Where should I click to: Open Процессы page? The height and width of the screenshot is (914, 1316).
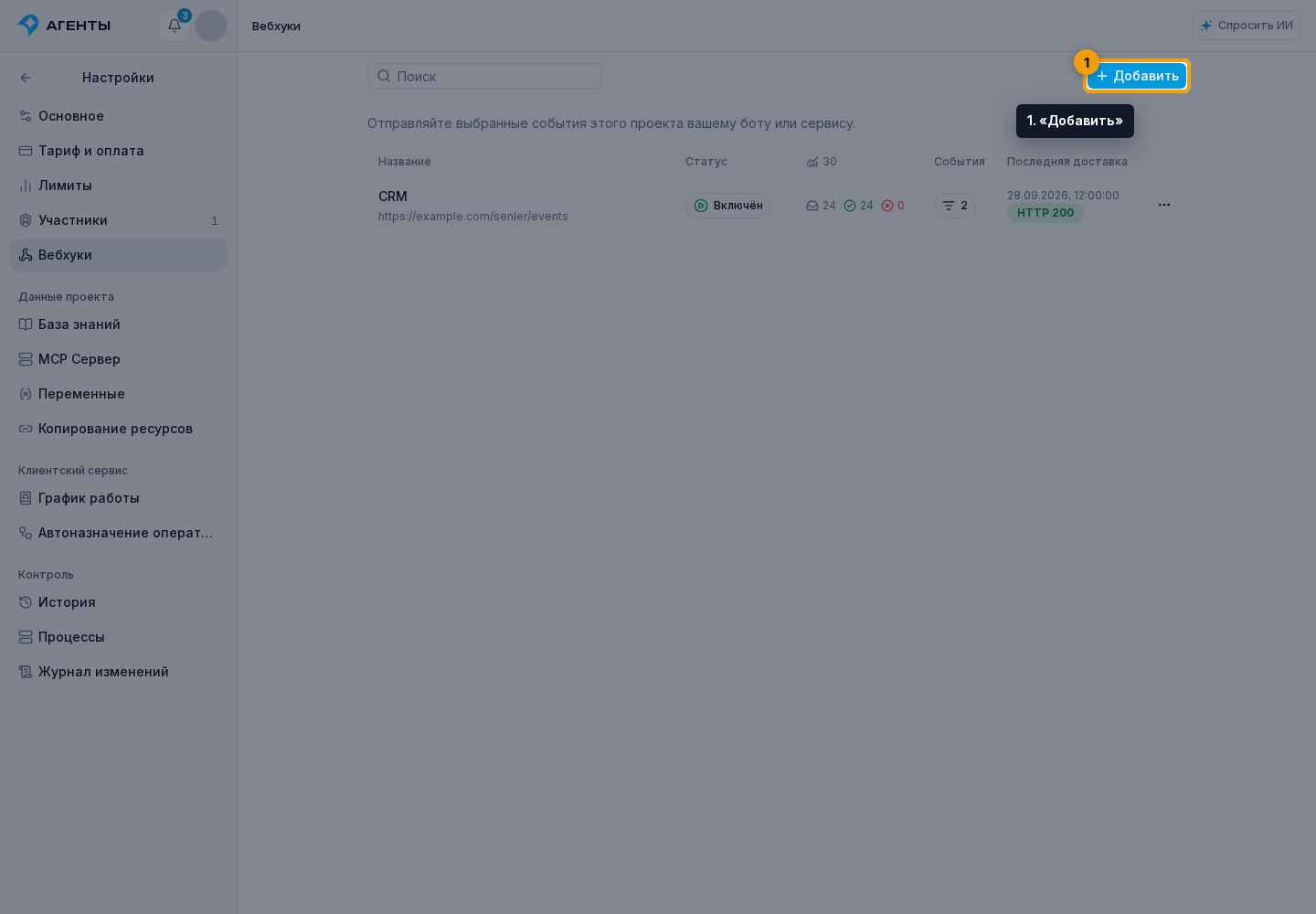point(118,637)
